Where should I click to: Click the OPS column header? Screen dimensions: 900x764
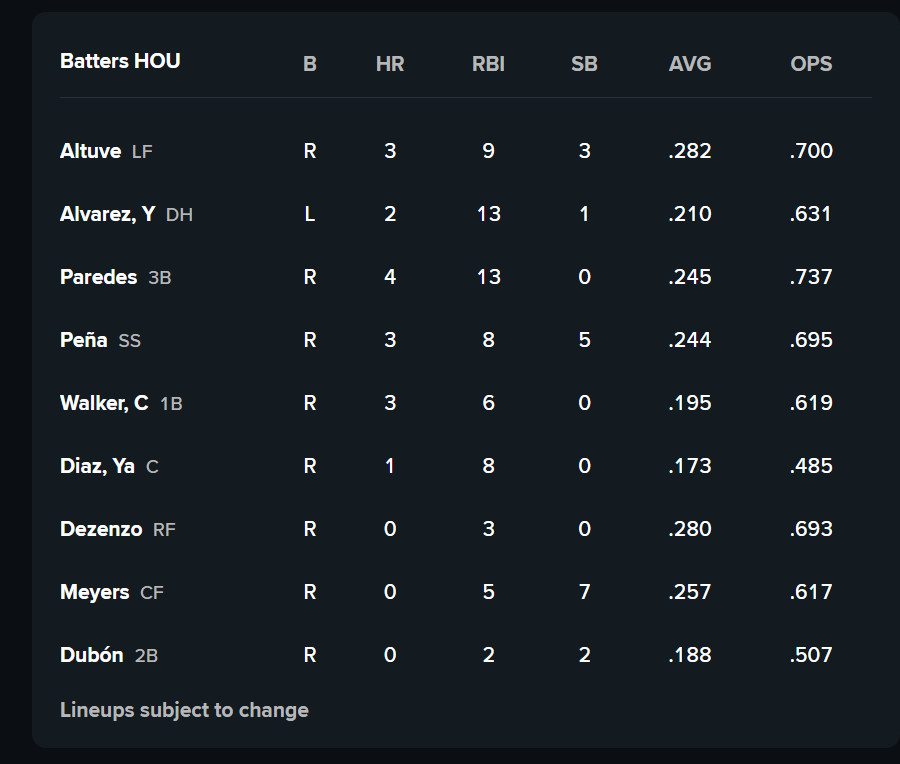[x=811, y=64]
